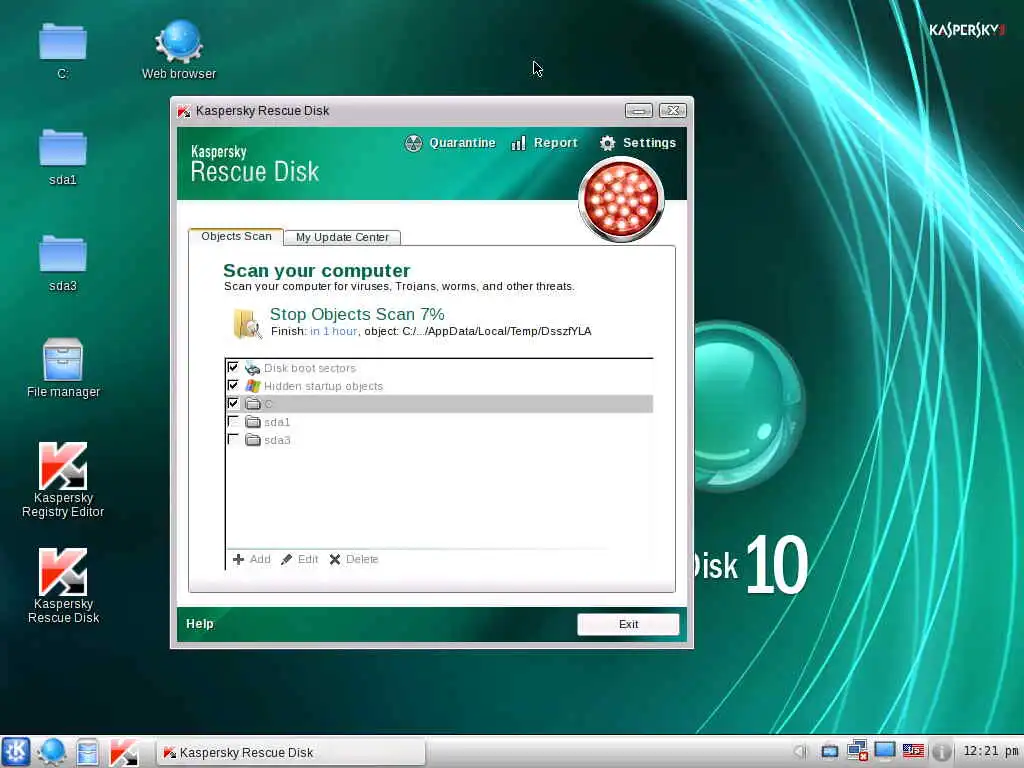The image size is (1024, 768).
Task: Click Kaspersky Rescue Disk taskbar entry
Action: pyautogui.click(x=291, y=752)
